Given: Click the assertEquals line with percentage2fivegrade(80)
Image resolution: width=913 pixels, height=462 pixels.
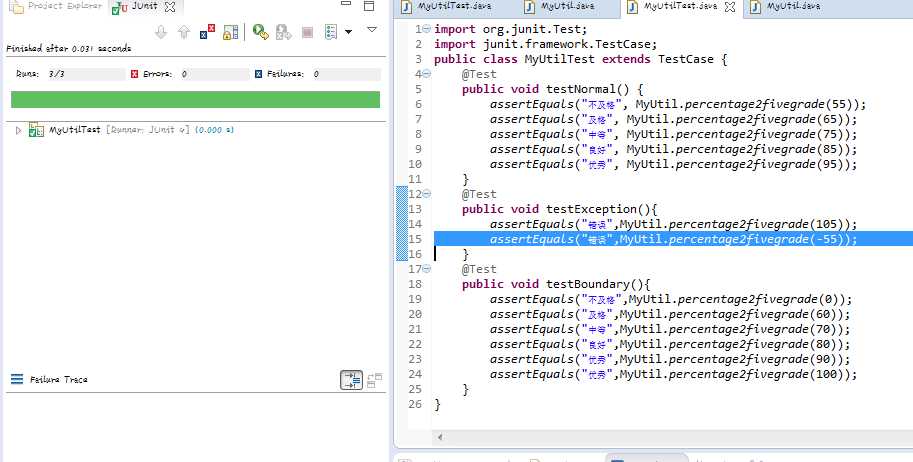Looking at the screenshot, I should (x=670, y=344).
